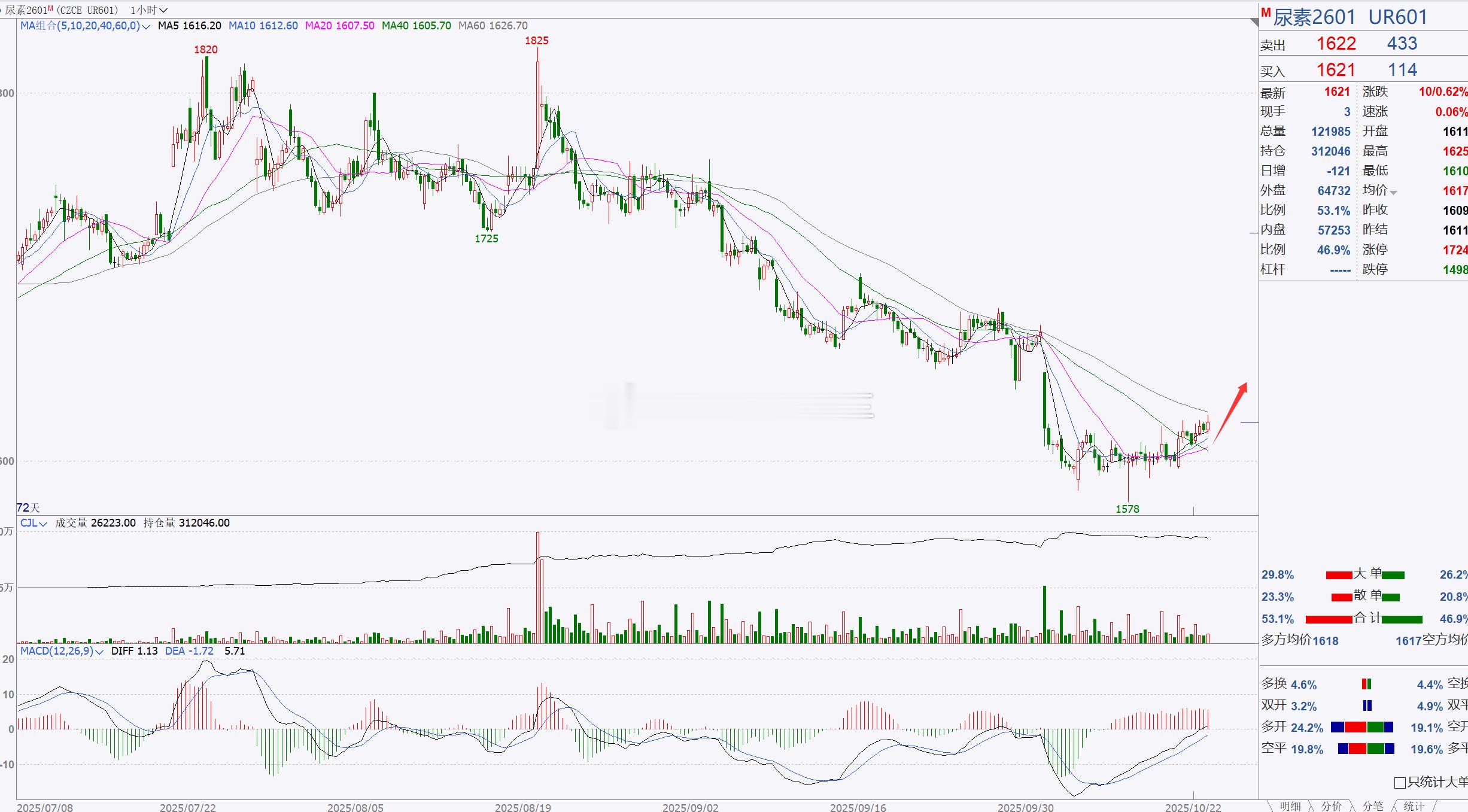Select the 分笔 tab

click(x=1373, y=806)
